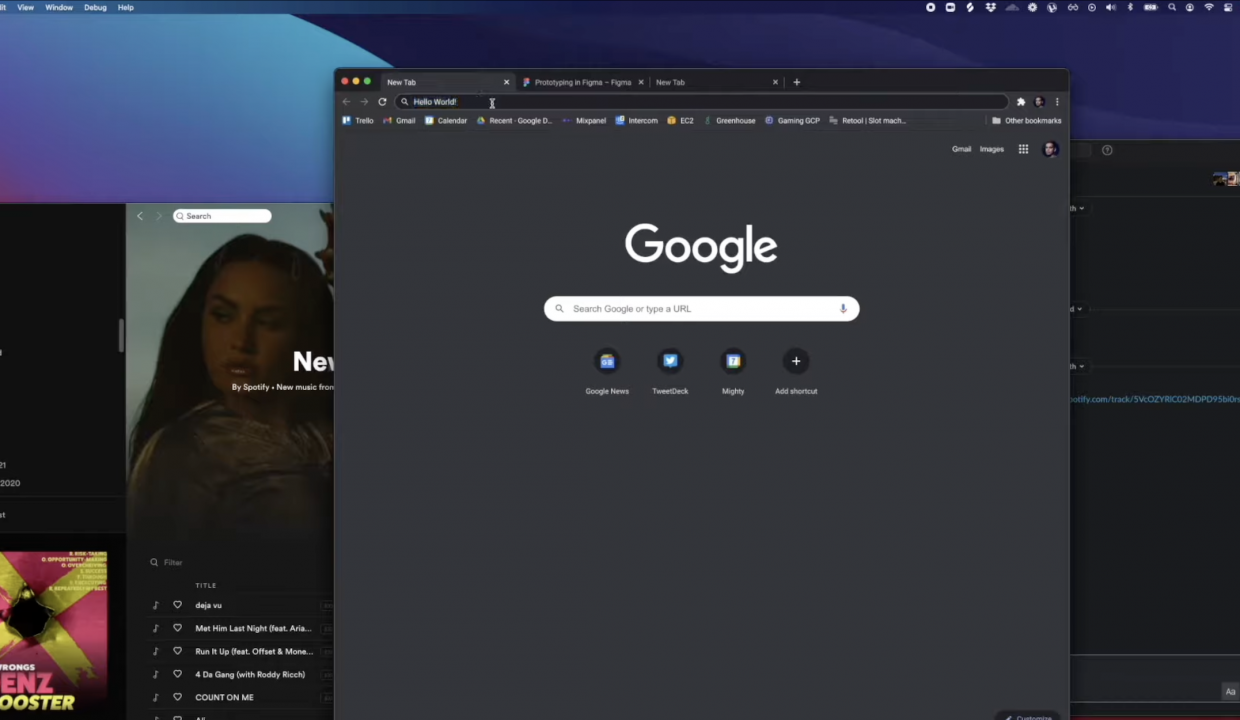This screenshot has width=1240, height=720.
Task: Click the Gmail link at the page top right
Action: [x=961, y=149]
